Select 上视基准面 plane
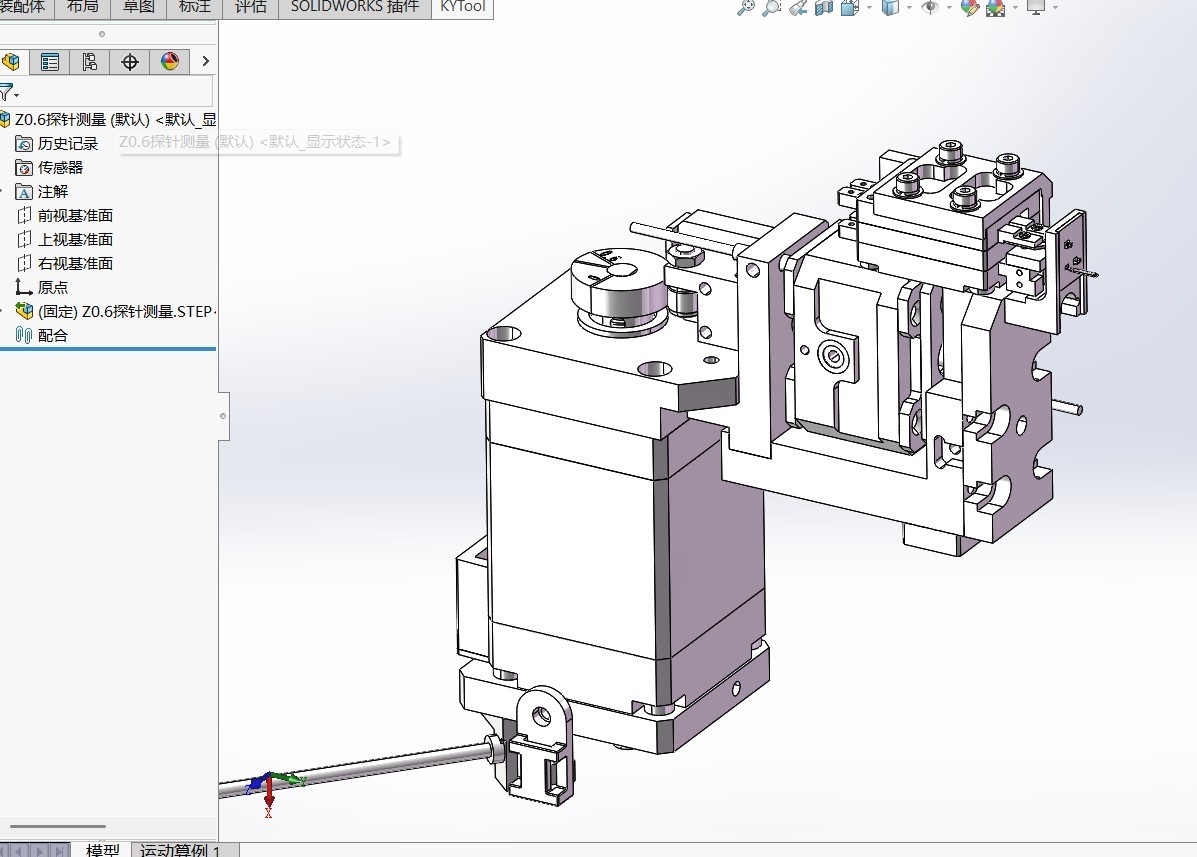Screen dimensions: 1197x857 (76, 240)
